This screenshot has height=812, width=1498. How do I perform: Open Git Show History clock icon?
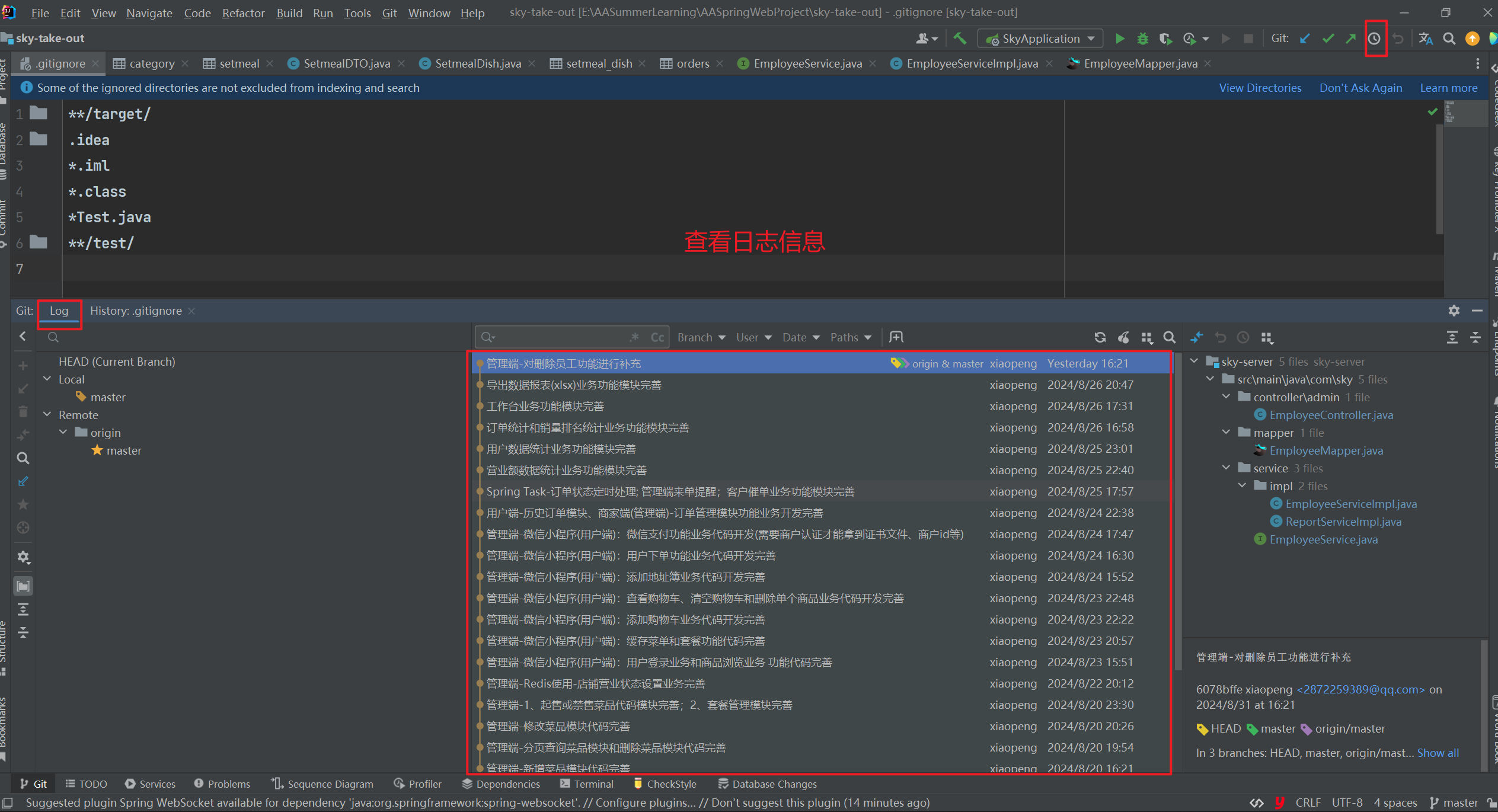tap(1374, 39)
